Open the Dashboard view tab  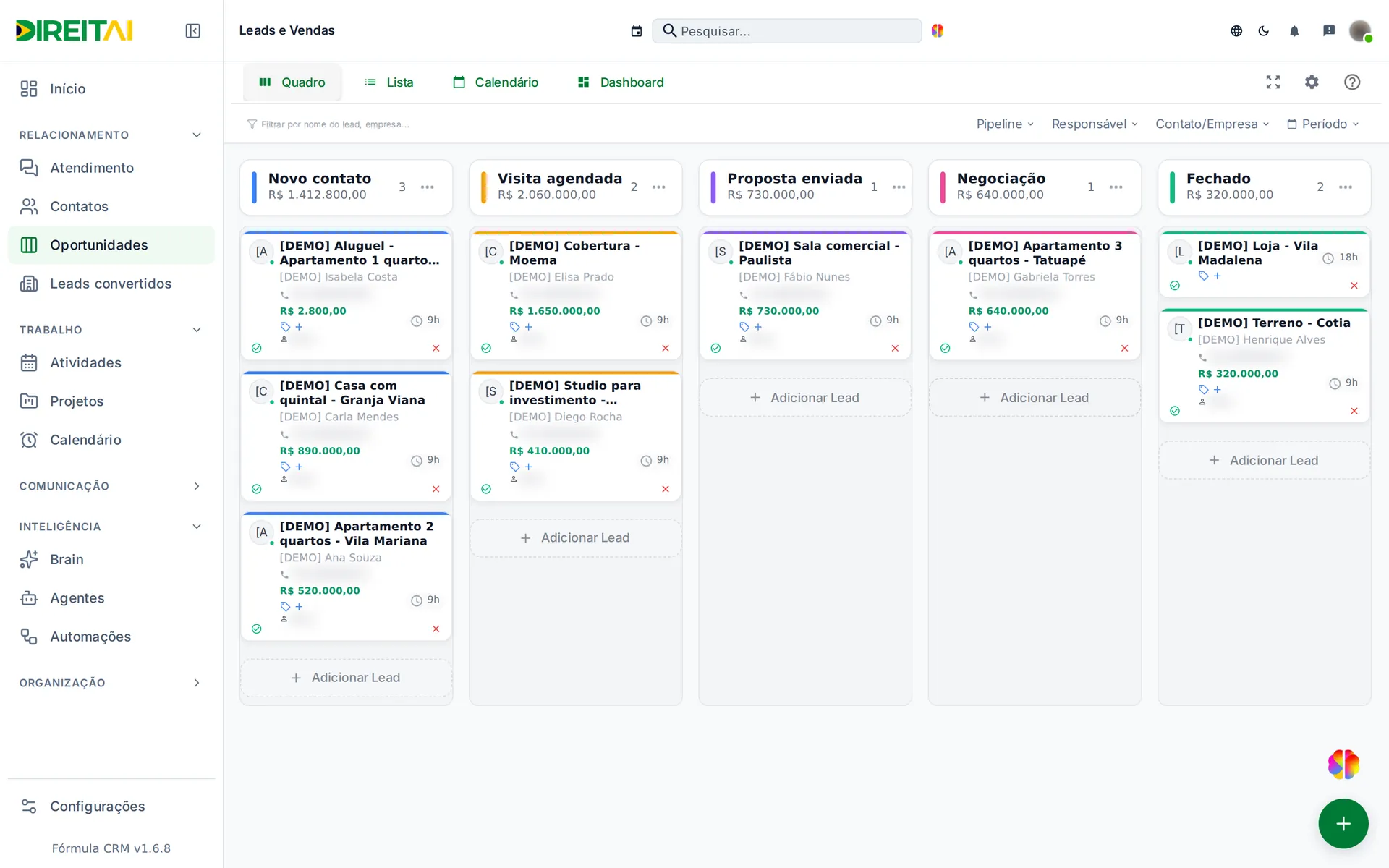point(621,82)
